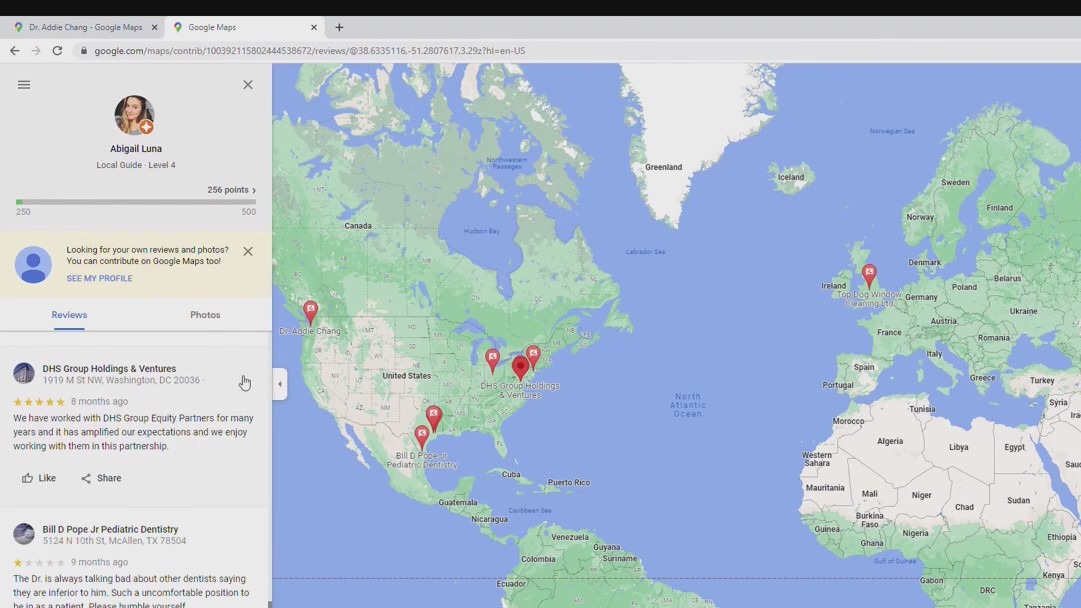This screenshot has width=1081, height=608.
Task: Switch to the Dr. Addie Chang browser tab
Action: tap(85, 27)
